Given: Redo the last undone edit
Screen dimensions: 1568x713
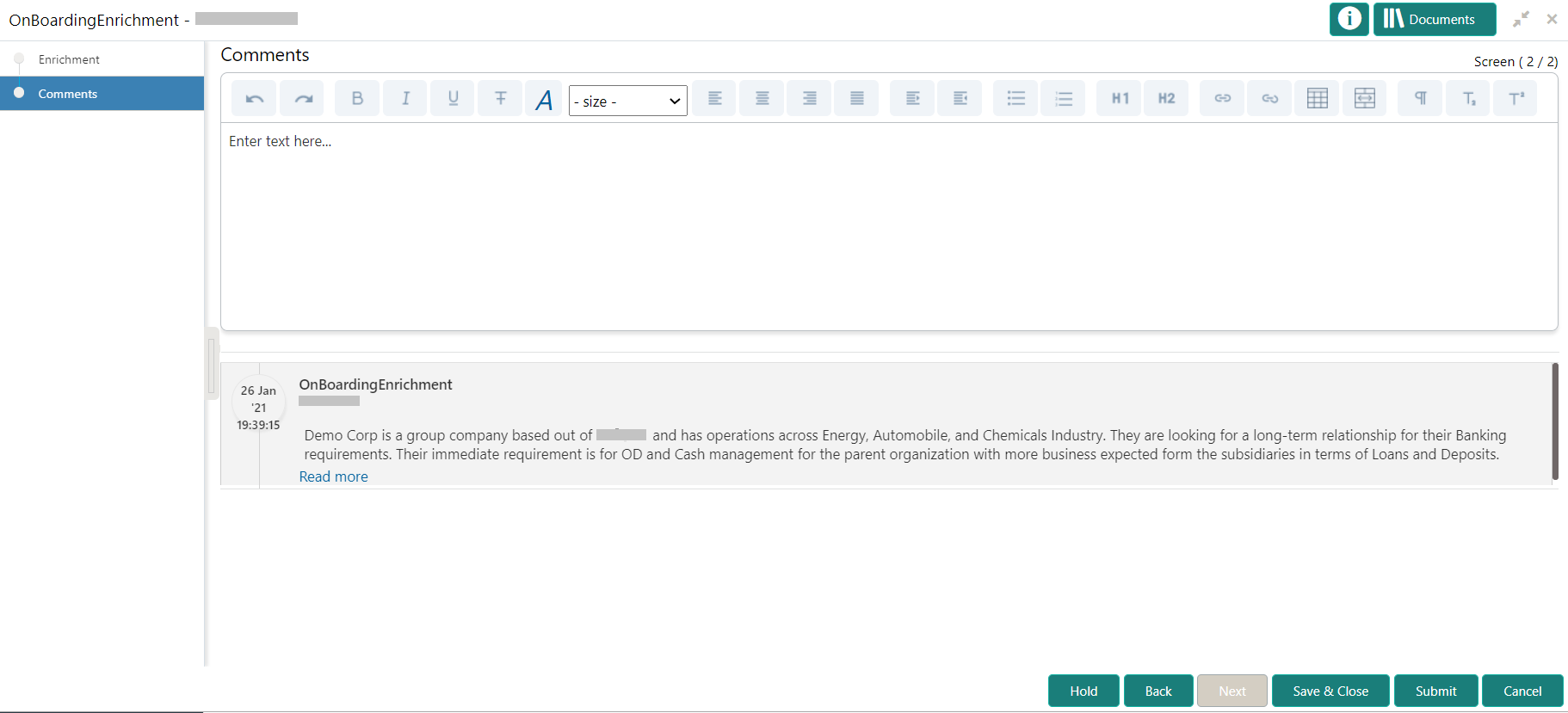Looking at the screenshot, I should pyautogui.click(x=302, y=98).
